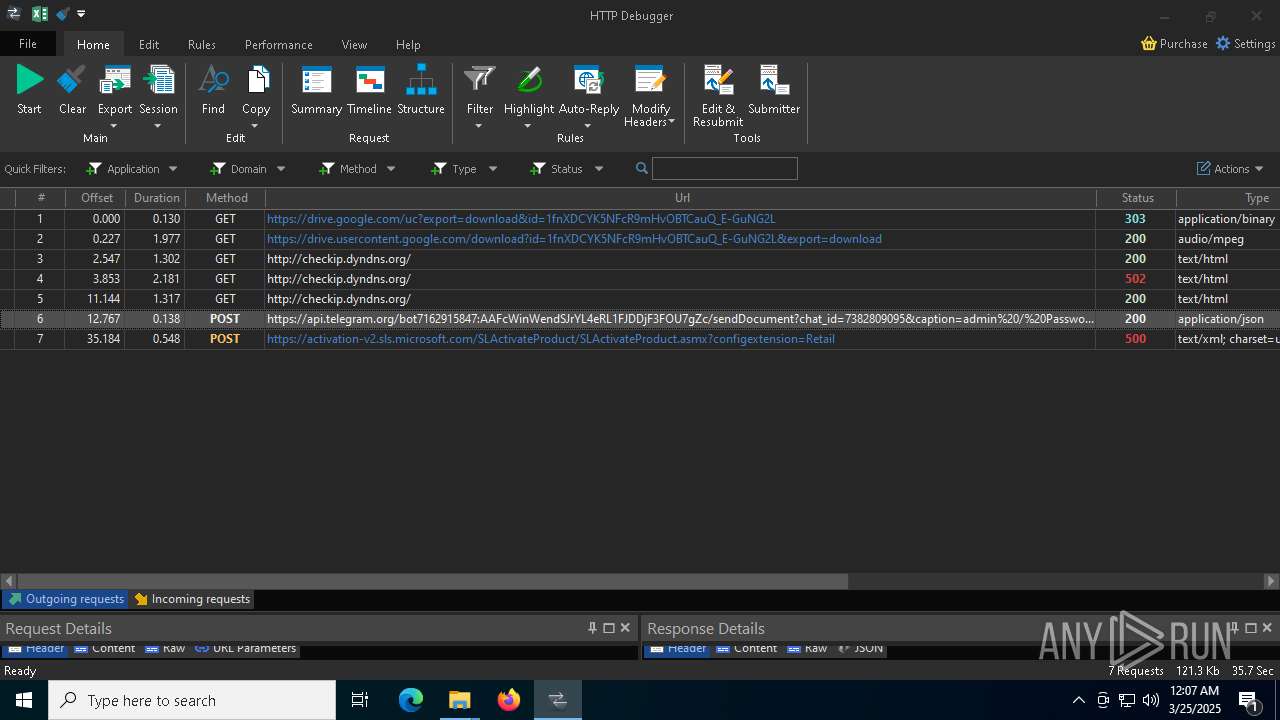Select the Incoming requests tab
This screenshot has height=720, width=1280.
coord(192,599)
